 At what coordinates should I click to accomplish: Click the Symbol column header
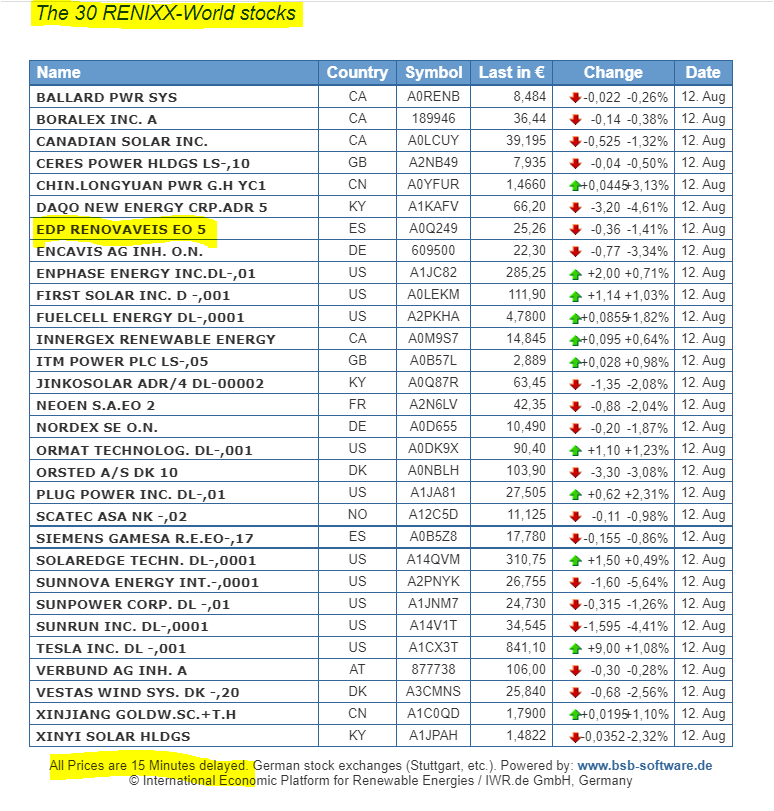[434, 72]
